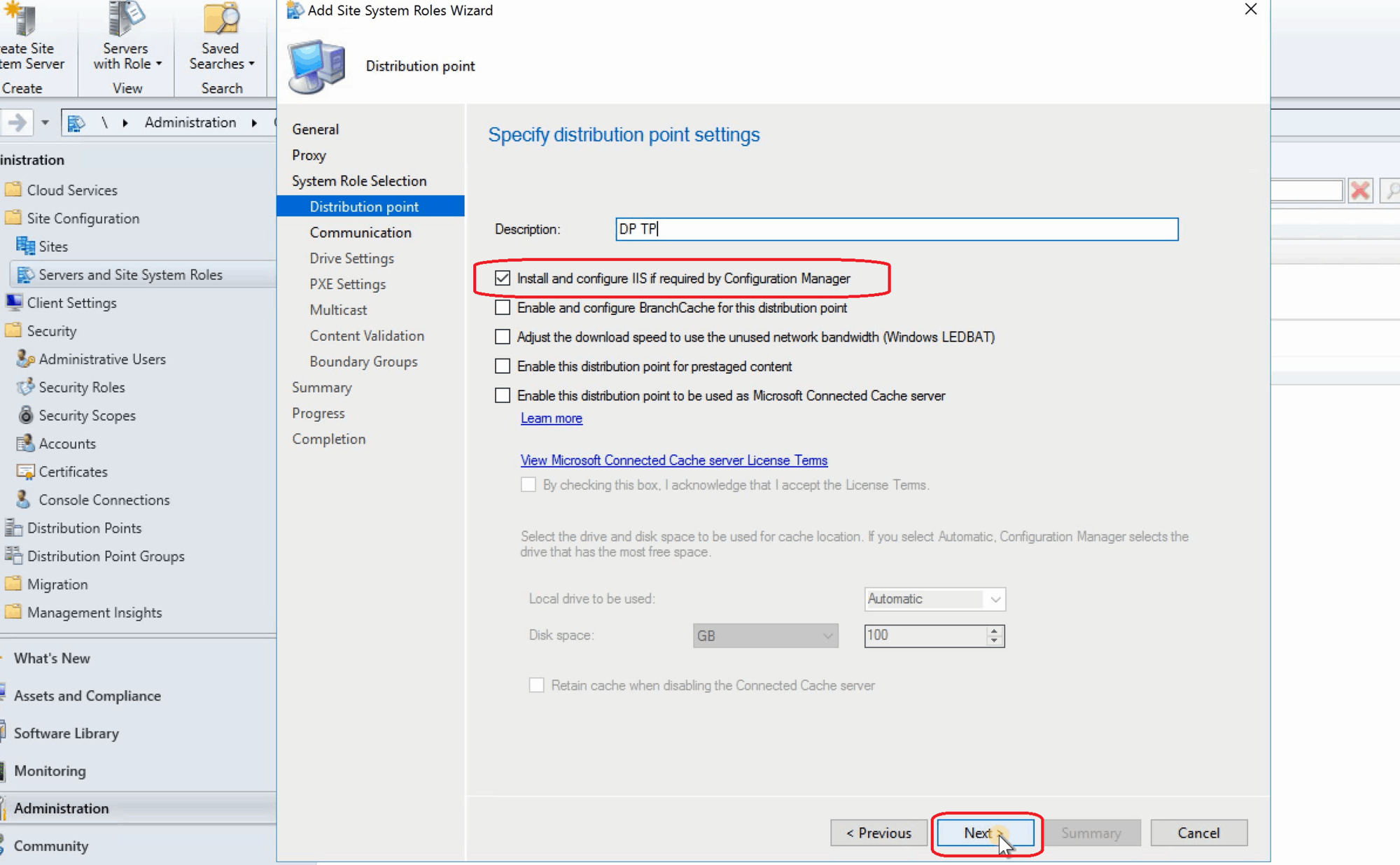Click the Next button
The height and width of the screenshot is (865, 1400).
point(984,833)
